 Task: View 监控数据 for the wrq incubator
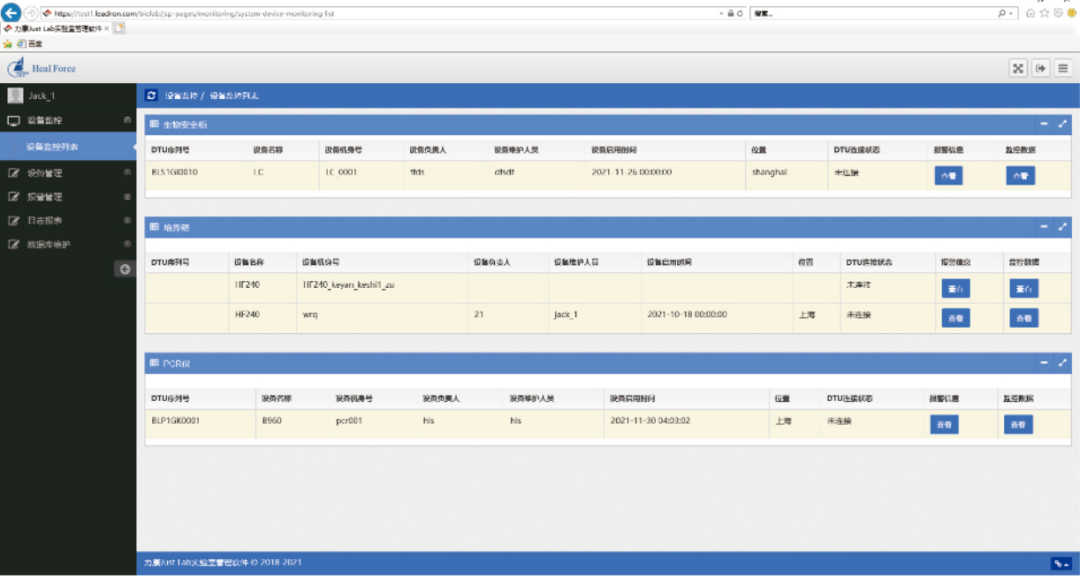1024,318
